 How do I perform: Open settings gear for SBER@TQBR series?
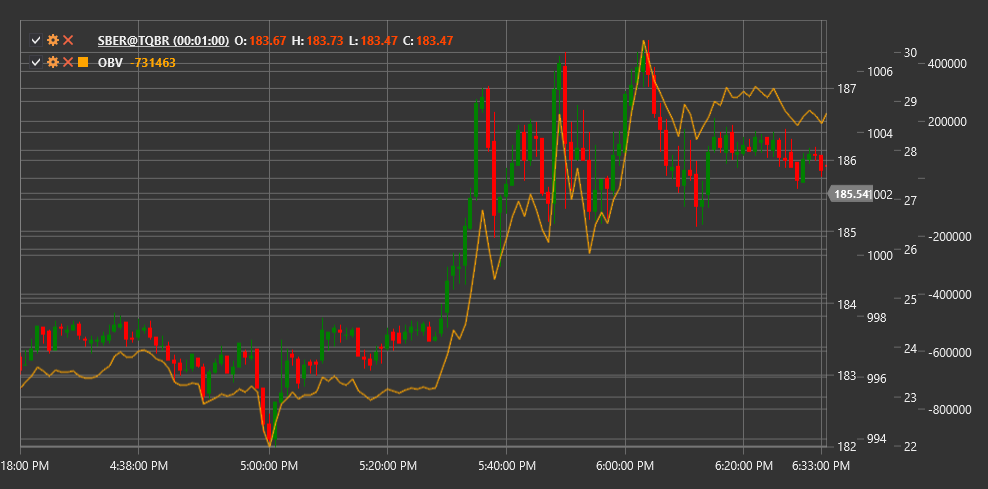pos(53,40)
